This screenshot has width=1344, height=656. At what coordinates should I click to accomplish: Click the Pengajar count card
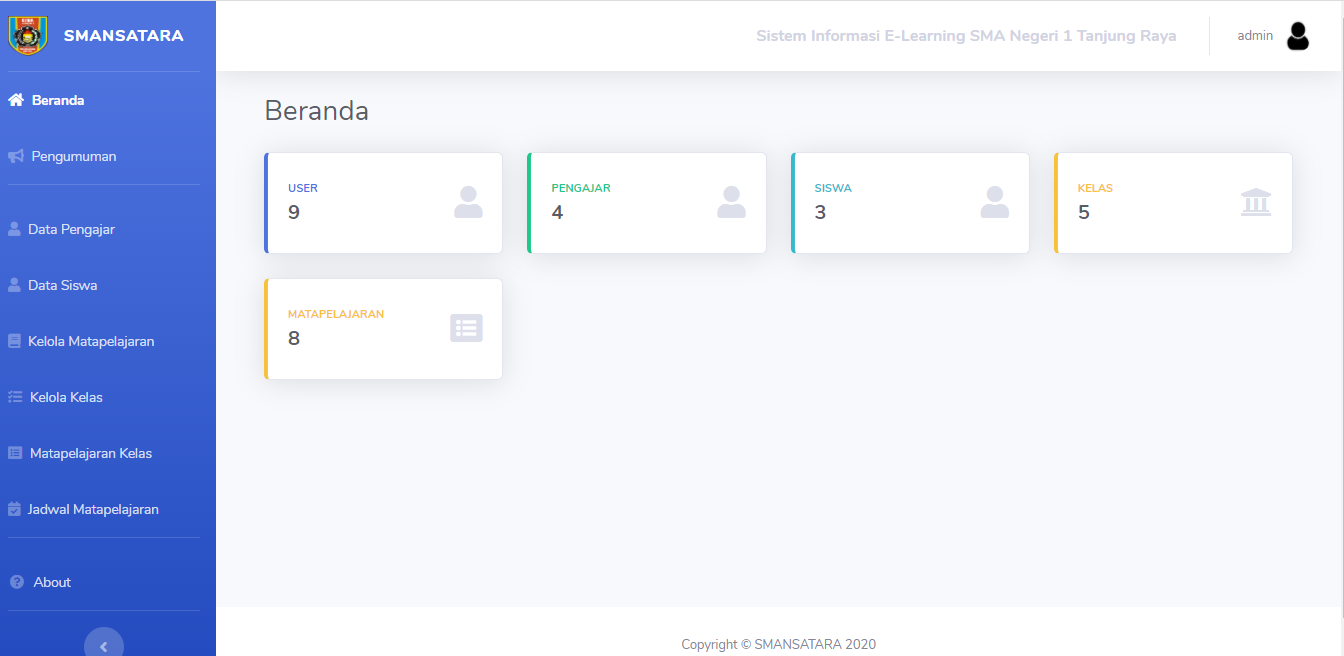(646, 203)
